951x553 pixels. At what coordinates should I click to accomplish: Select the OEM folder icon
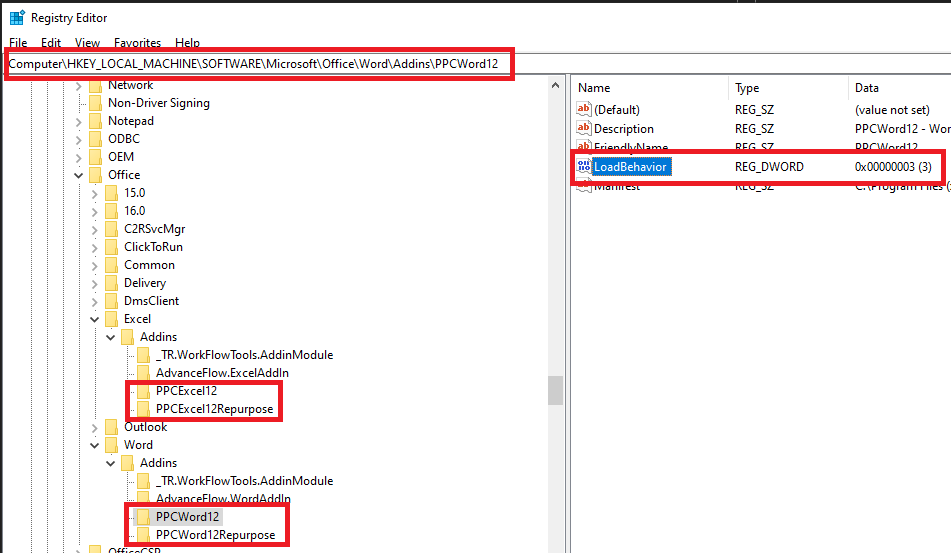pos(96,157)
